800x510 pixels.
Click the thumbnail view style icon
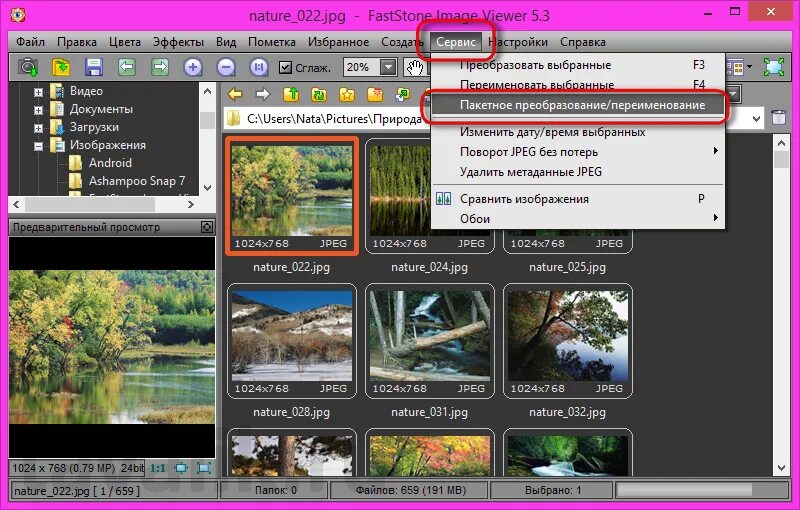pos(735,67)
